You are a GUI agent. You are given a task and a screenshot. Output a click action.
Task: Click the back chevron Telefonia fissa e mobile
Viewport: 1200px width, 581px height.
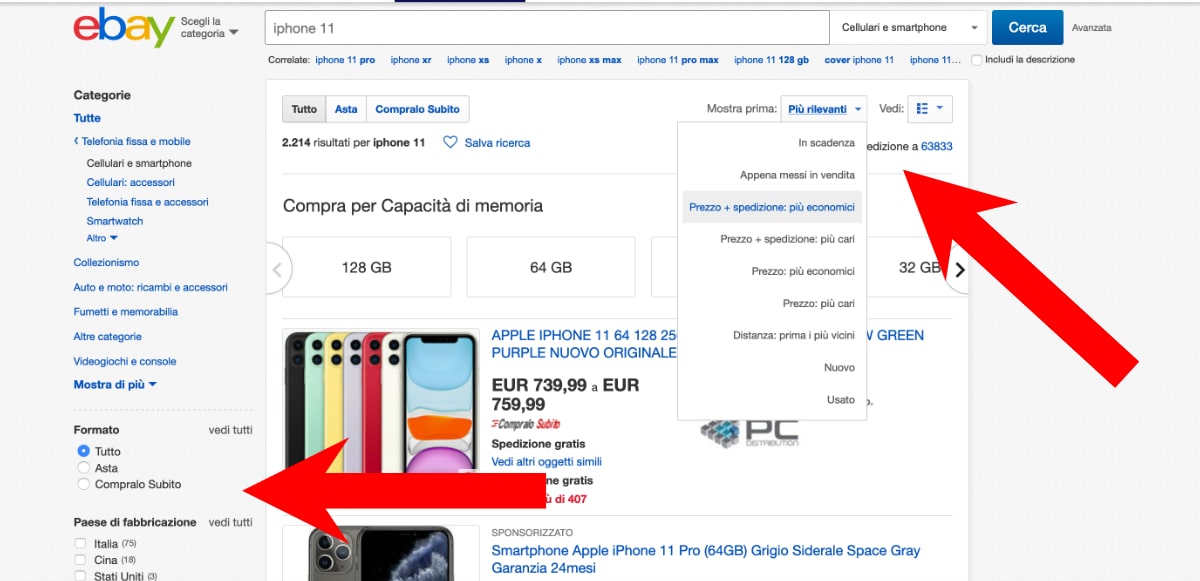point(76,142)
